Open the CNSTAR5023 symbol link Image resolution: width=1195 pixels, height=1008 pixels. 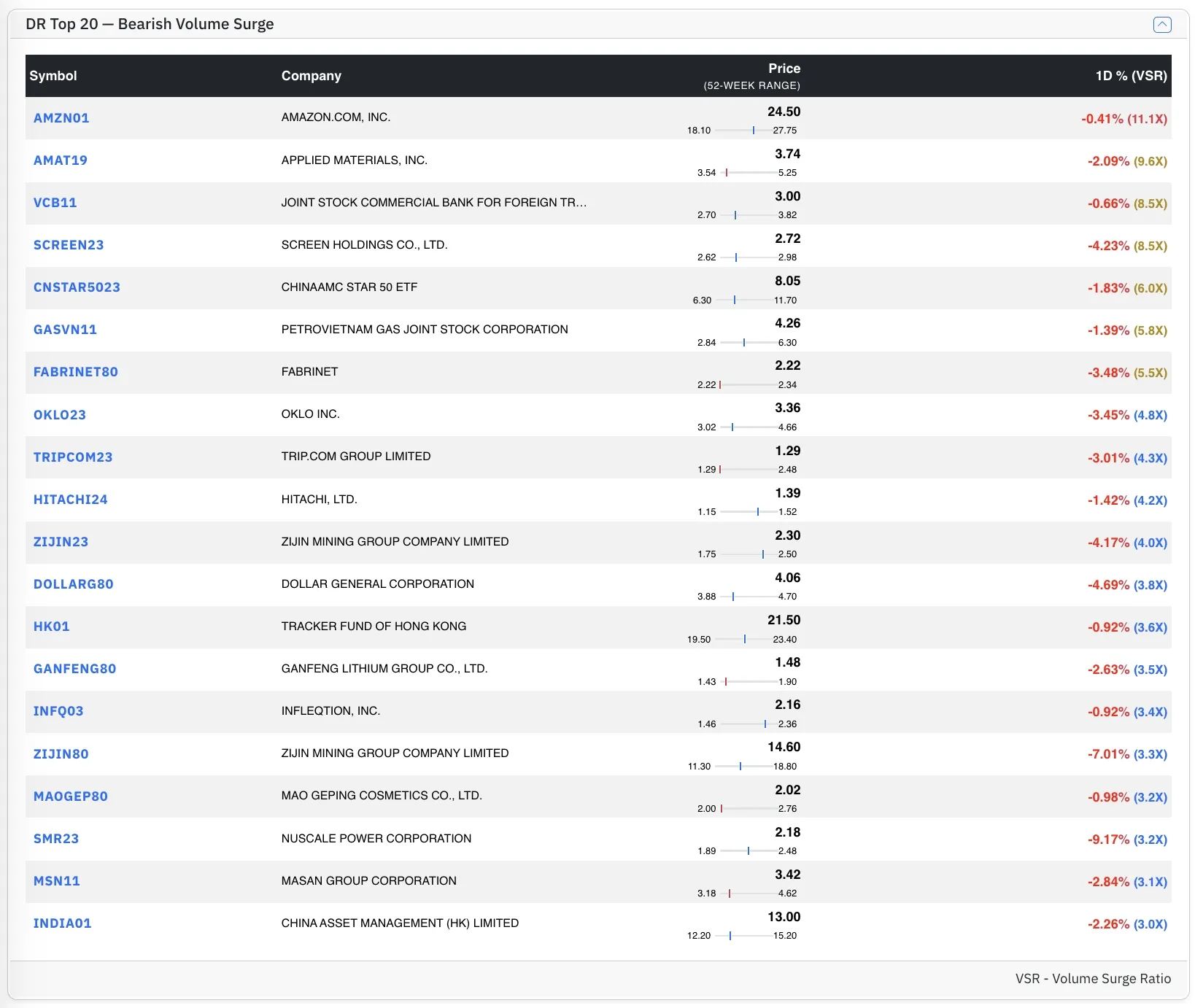click(77, 287)
